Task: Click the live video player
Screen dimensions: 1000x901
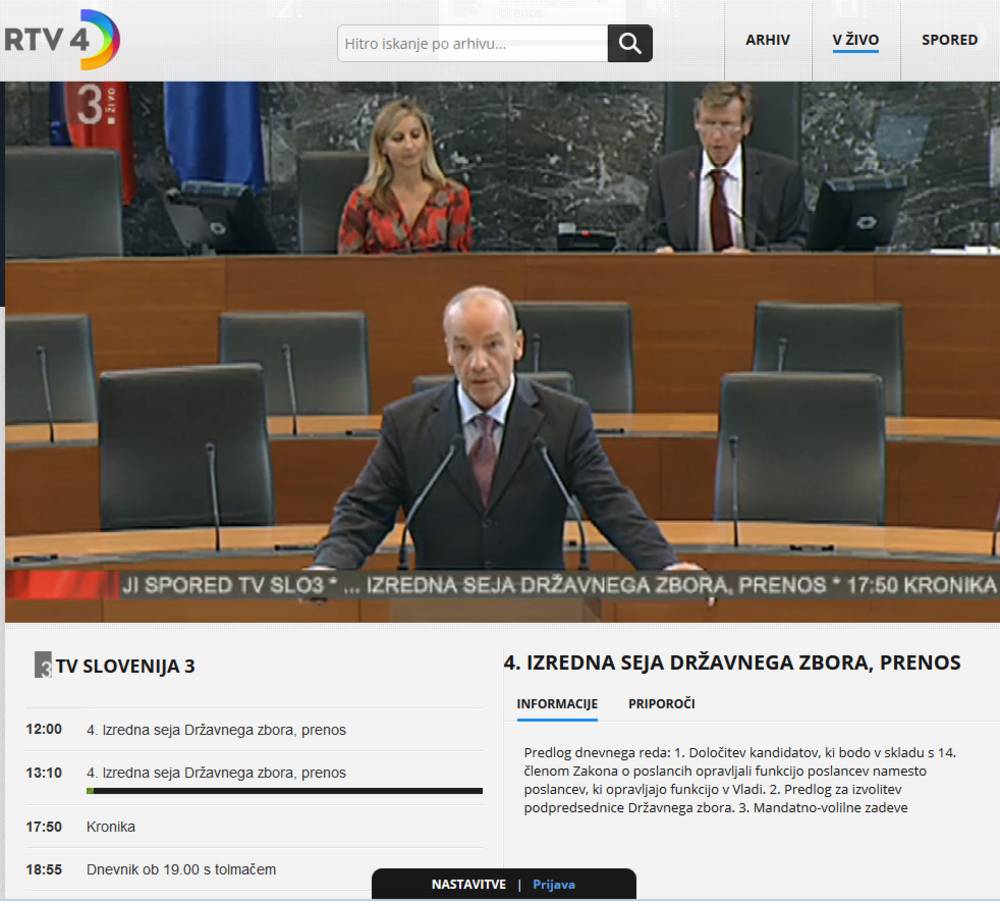Action: click(x=500, y=340)
